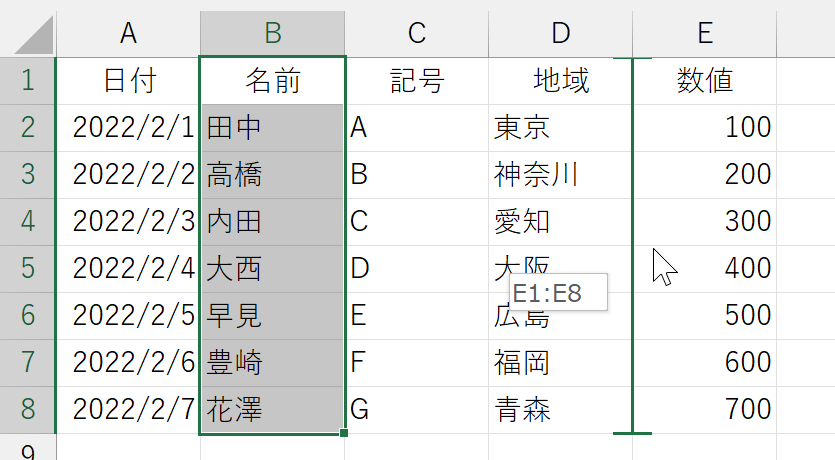The width and height of the screenshot is (835, 460).
Task: Select the cell with value 700
Action: 705,410
